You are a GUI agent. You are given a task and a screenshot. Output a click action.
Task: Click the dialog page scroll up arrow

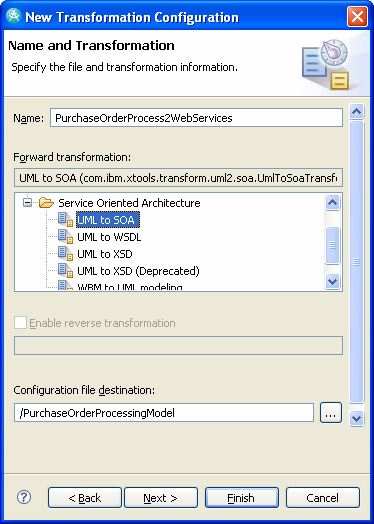pos(356,111)
